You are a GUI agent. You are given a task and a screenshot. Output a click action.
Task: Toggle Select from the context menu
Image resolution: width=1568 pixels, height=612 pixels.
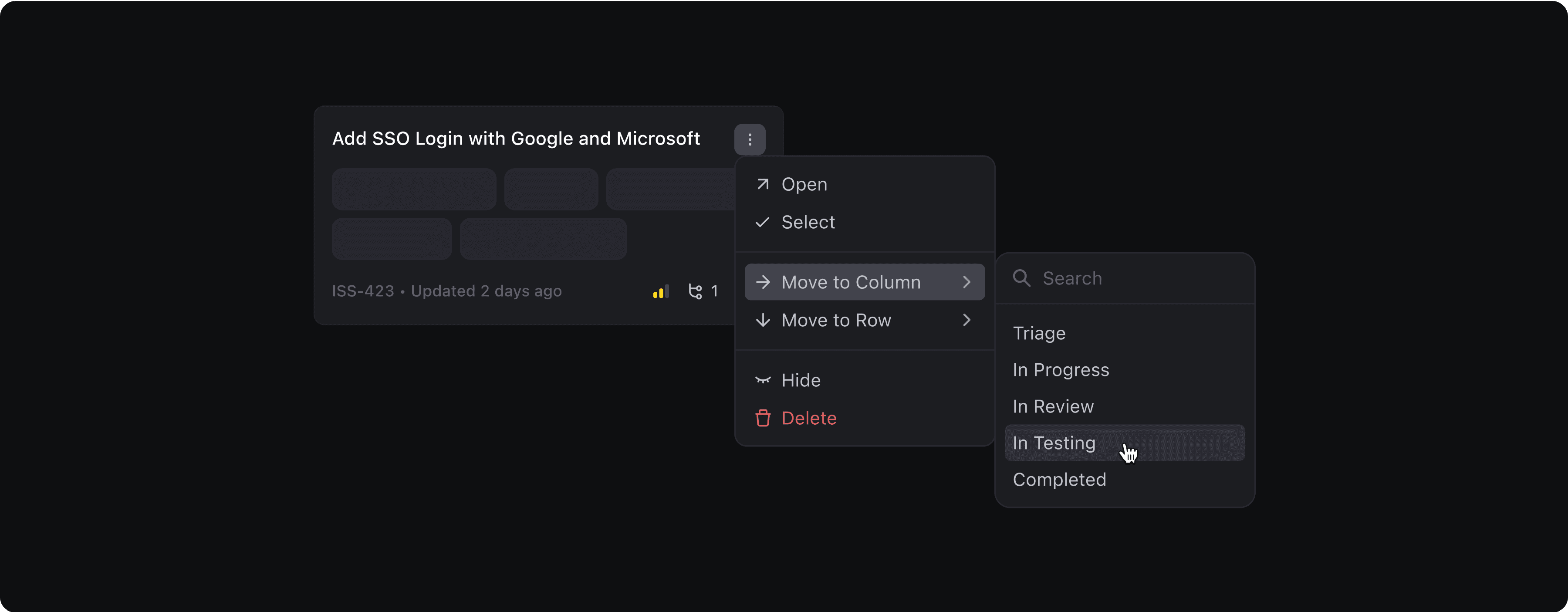click(808, 222)
